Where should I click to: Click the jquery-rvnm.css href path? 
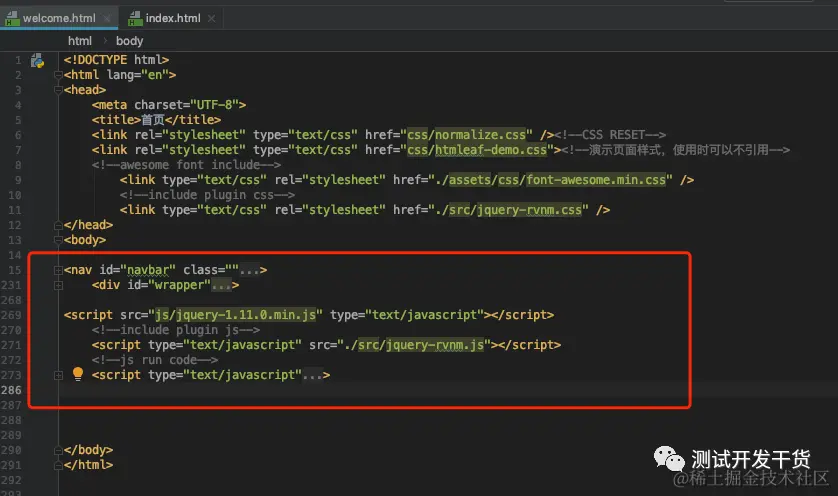tap(529, 210)
